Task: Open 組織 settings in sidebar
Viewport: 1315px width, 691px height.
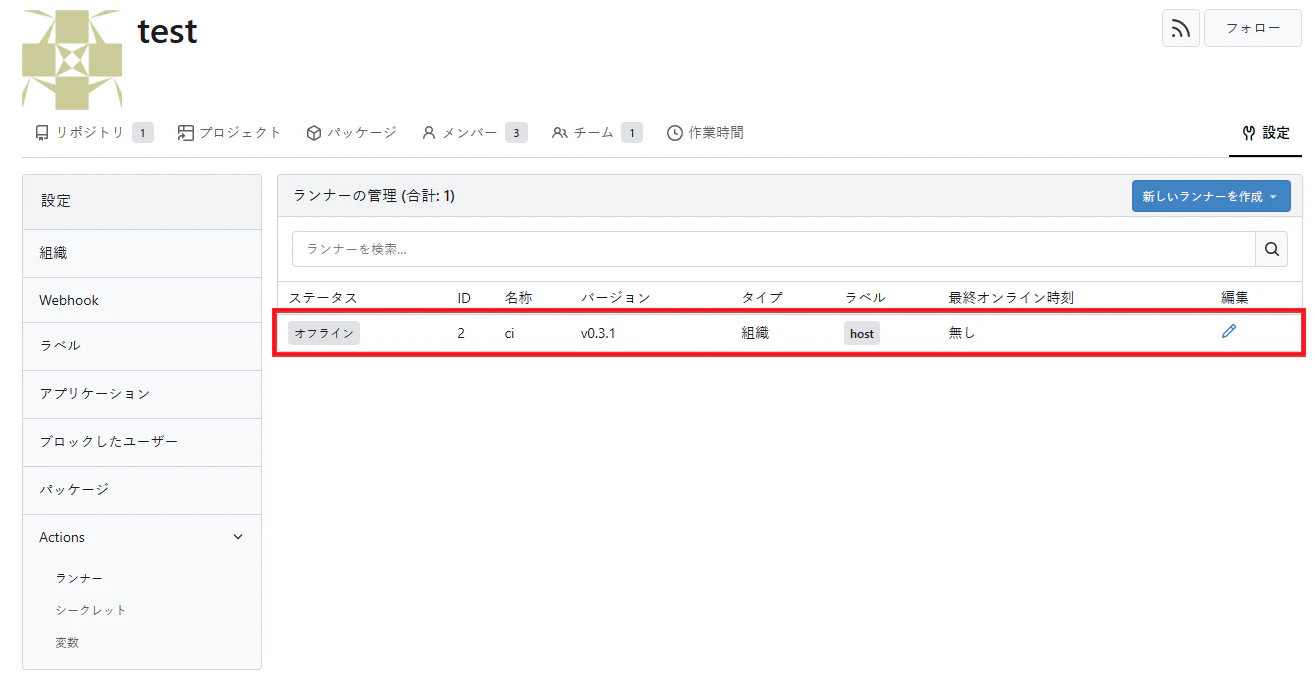Action: (x=142, y=253)
